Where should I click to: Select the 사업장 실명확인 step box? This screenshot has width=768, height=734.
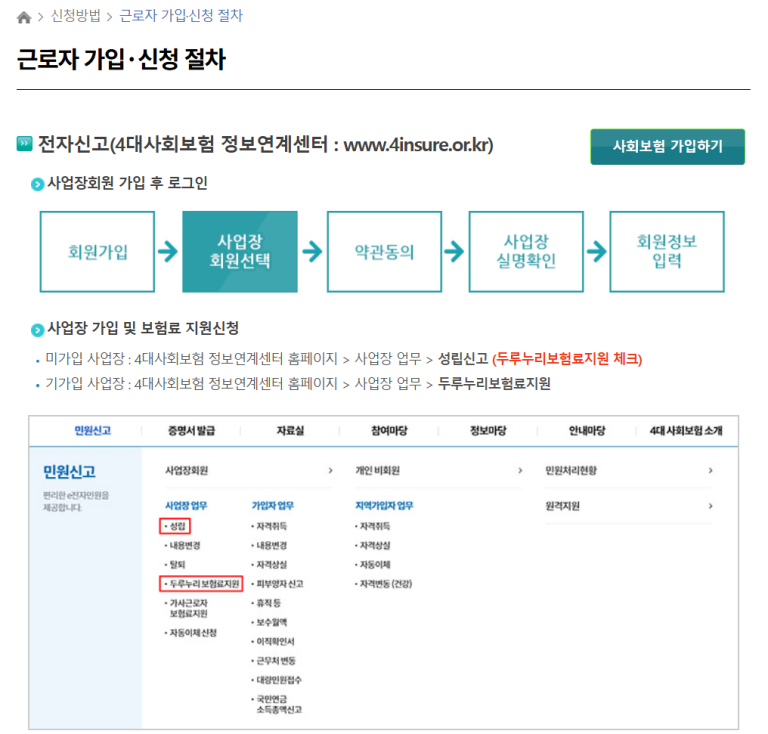(526, 252)
